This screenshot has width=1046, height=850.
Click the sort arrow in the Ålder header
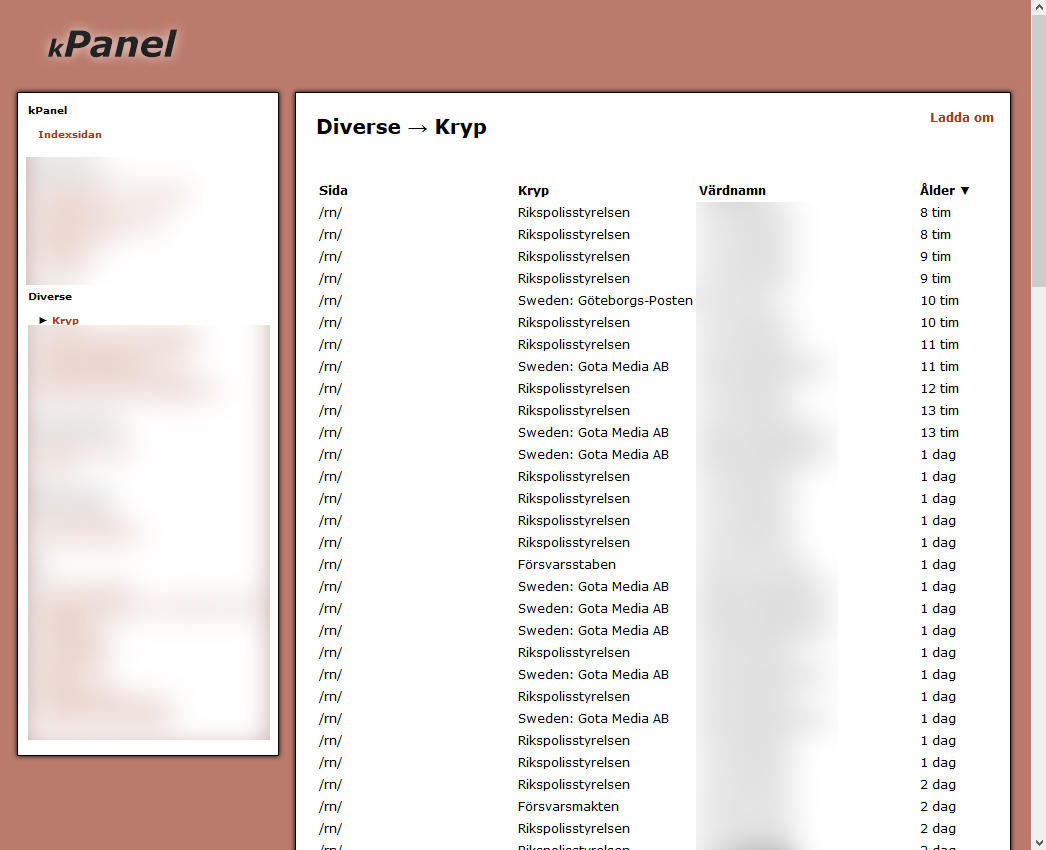coord(965,191)
